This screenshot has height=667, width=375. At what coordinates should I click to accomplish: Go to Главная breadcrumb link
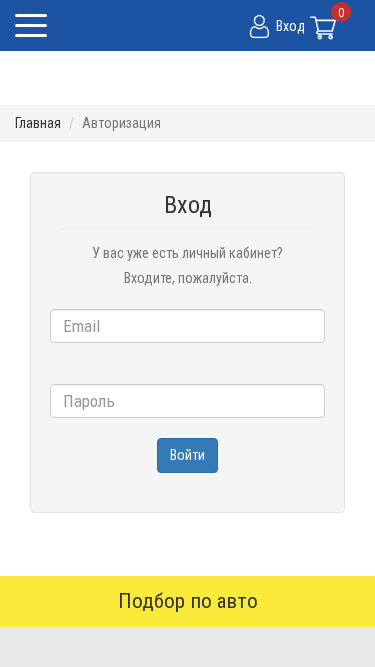pos(38,123)
